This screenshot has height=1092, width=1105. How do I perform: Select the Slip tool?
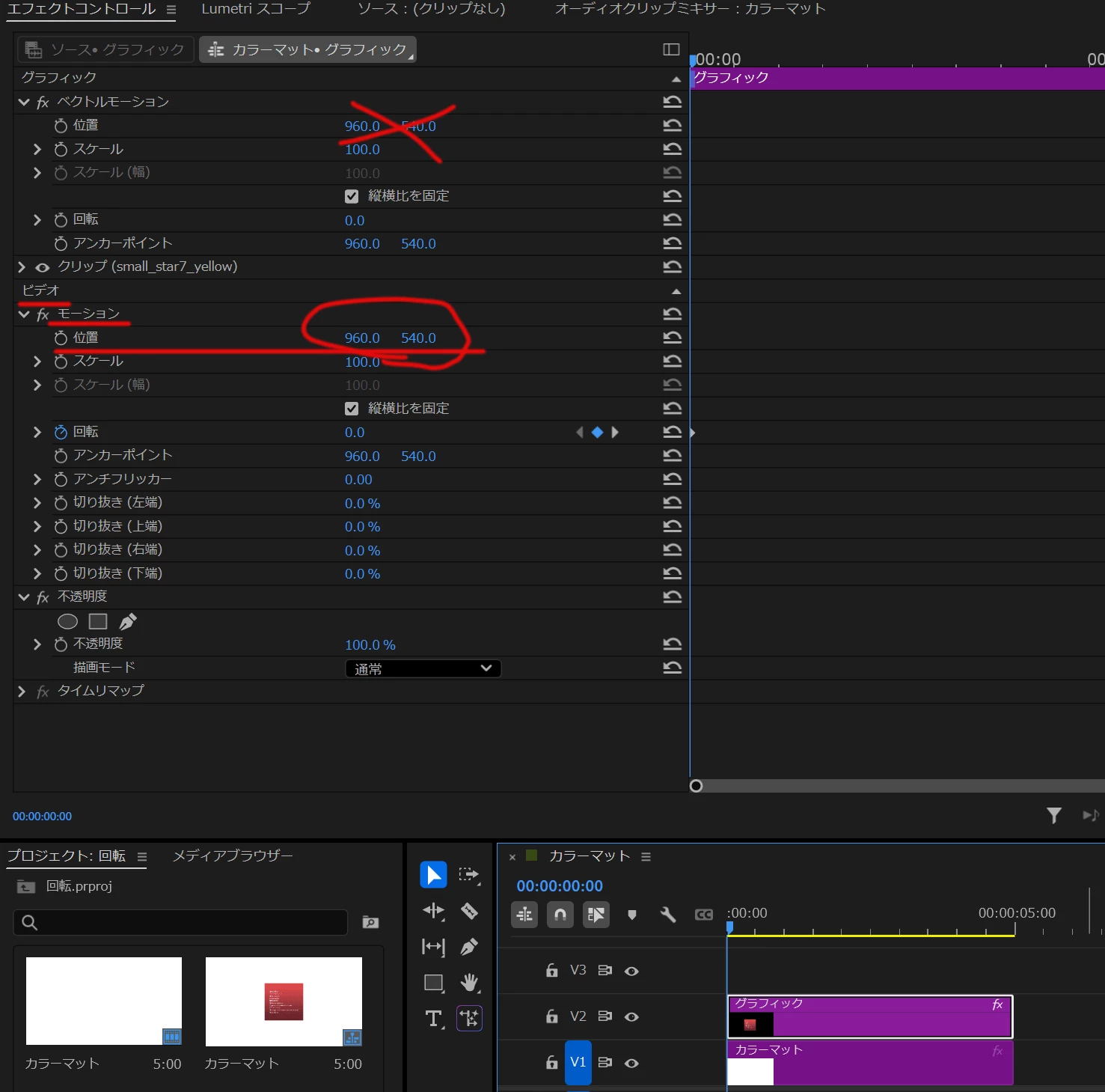click(x=433, y=947)
